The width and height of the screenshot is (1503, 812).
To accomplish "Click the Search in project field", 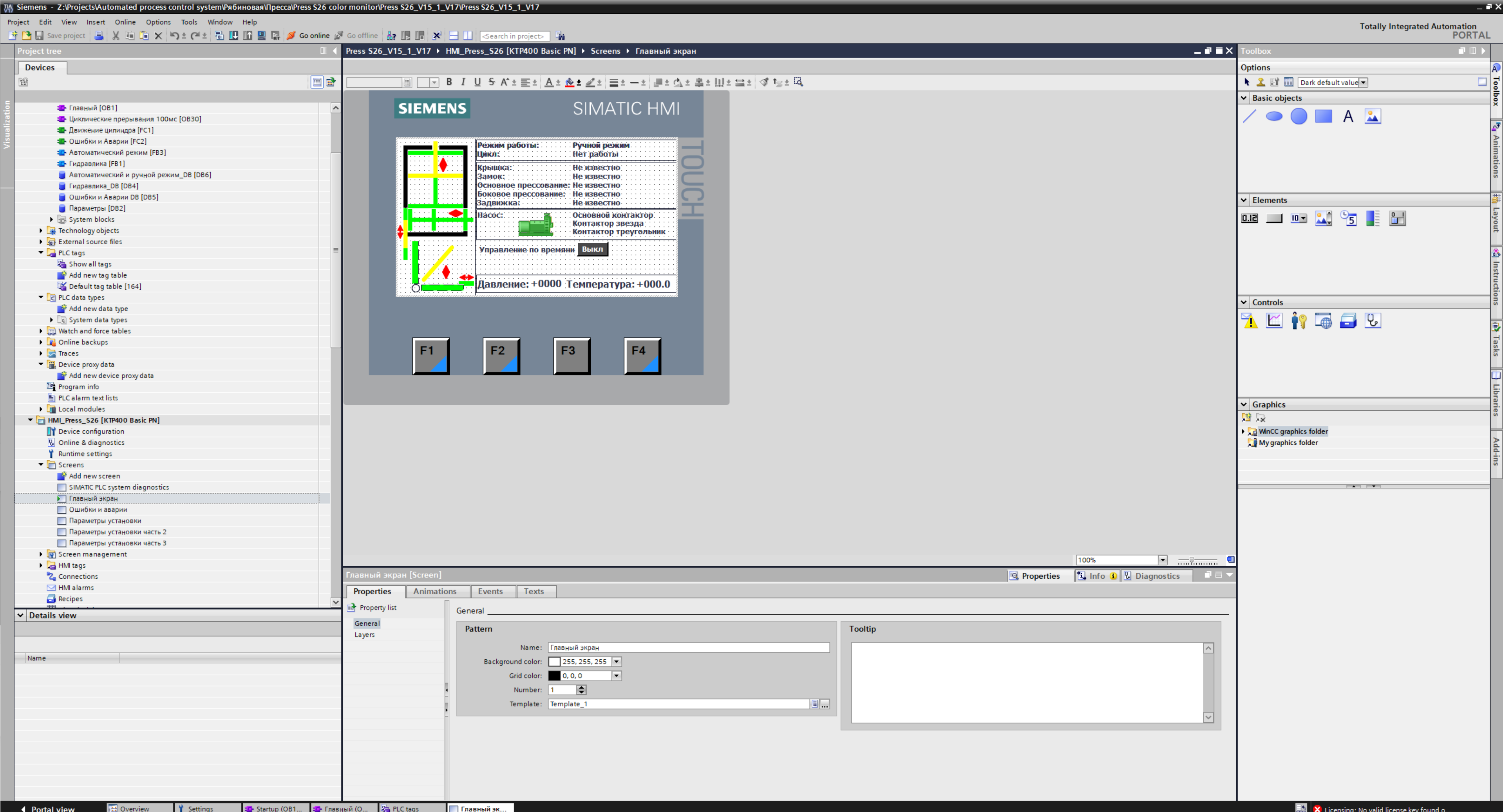I will [514, 36].
